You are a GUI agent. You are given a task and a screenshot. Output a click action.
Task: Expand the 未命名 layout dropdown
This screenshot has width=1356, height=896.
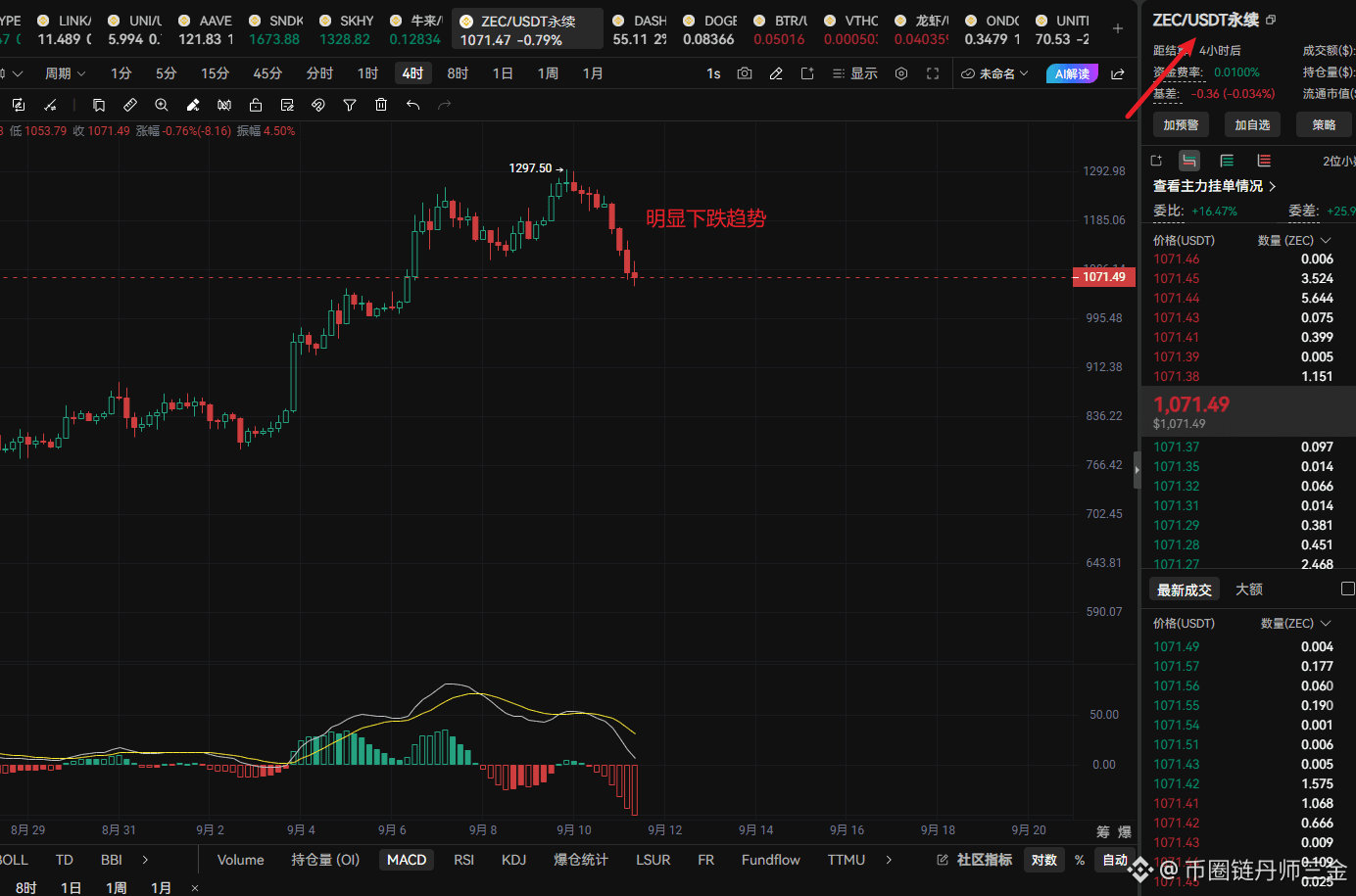pyautogui.click(x=994, y=73)
